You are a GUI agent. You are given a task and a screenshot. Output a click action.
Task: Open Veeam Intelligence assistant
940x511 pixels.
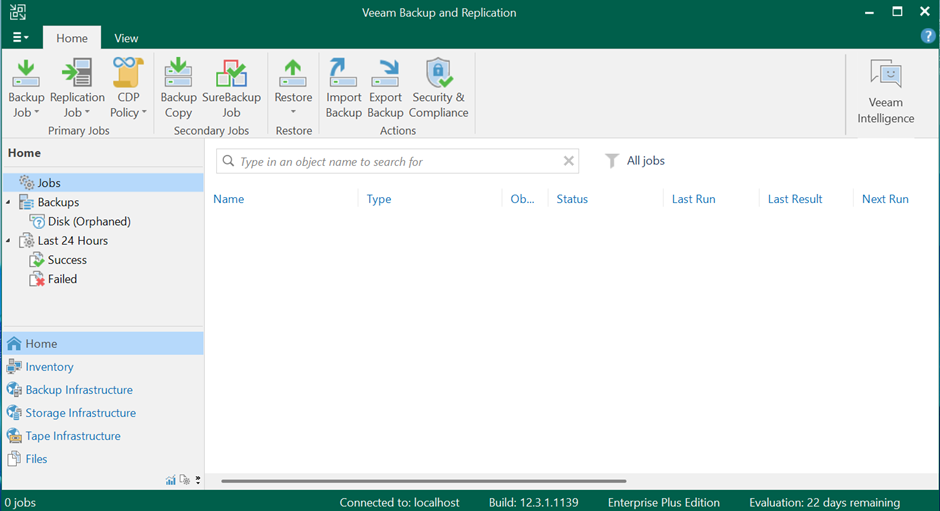[x=885, y=91]
